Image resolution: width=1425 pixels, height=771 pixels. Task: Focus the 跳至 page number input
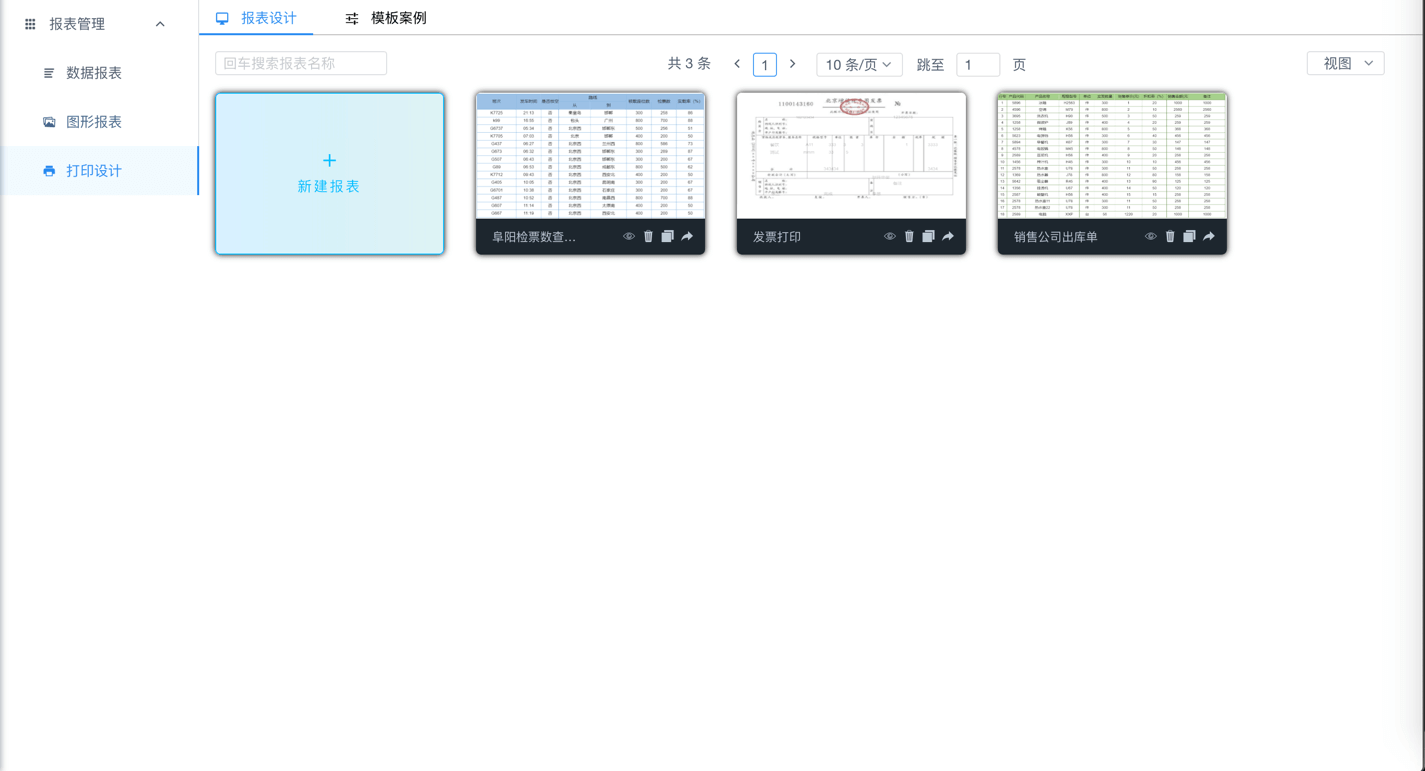pos(978,65)
